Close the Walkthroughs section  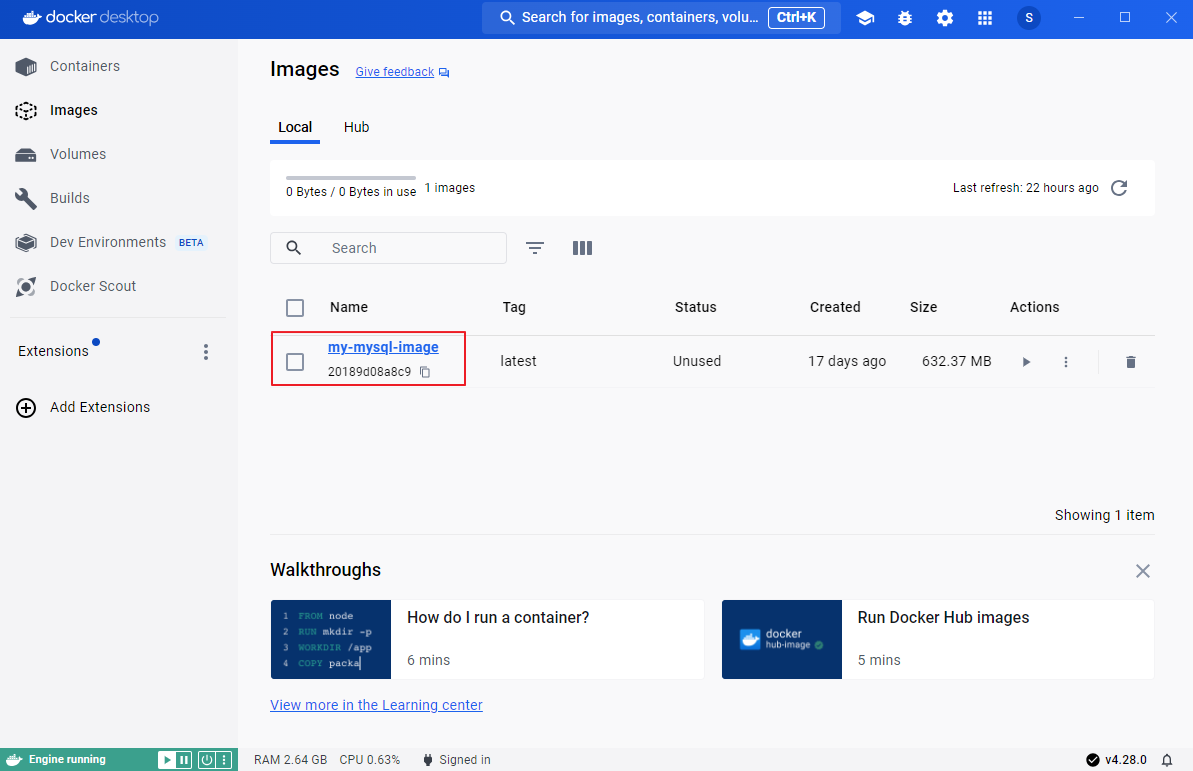pyautogui.click(x=1143, y=571)
